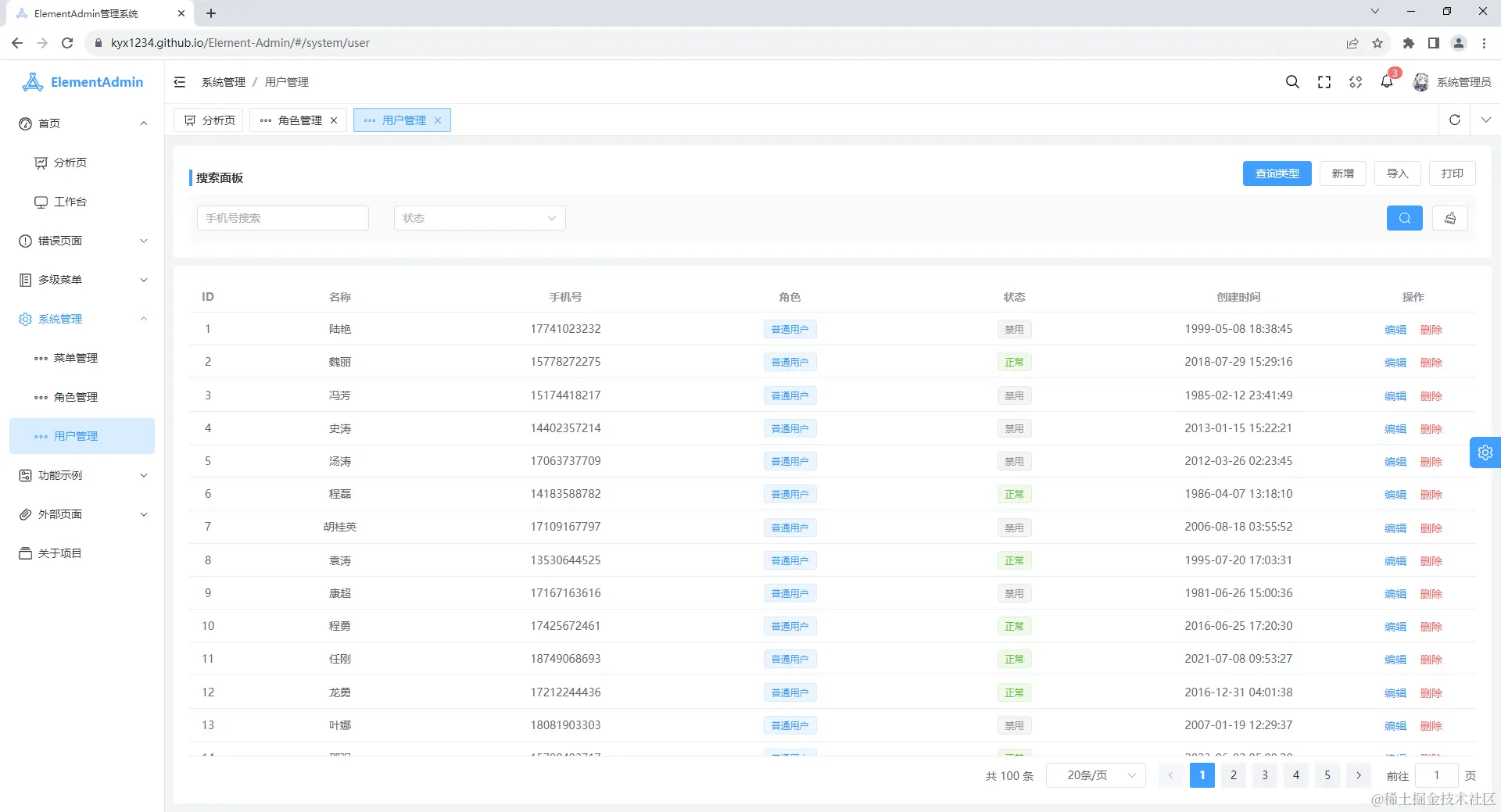Open browser extensions puzzle icon

(1409, 43)
